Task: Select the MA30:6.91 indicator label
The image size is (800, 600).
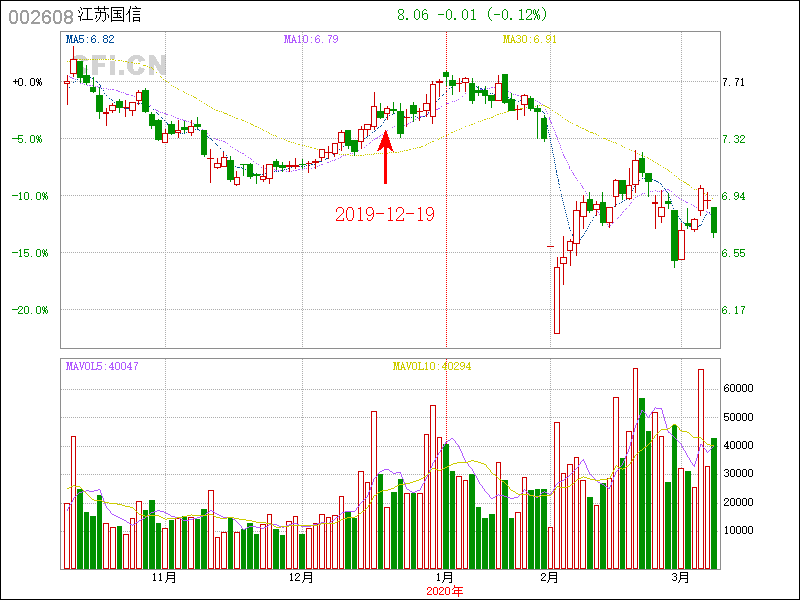Action: (x=528, y=39)
